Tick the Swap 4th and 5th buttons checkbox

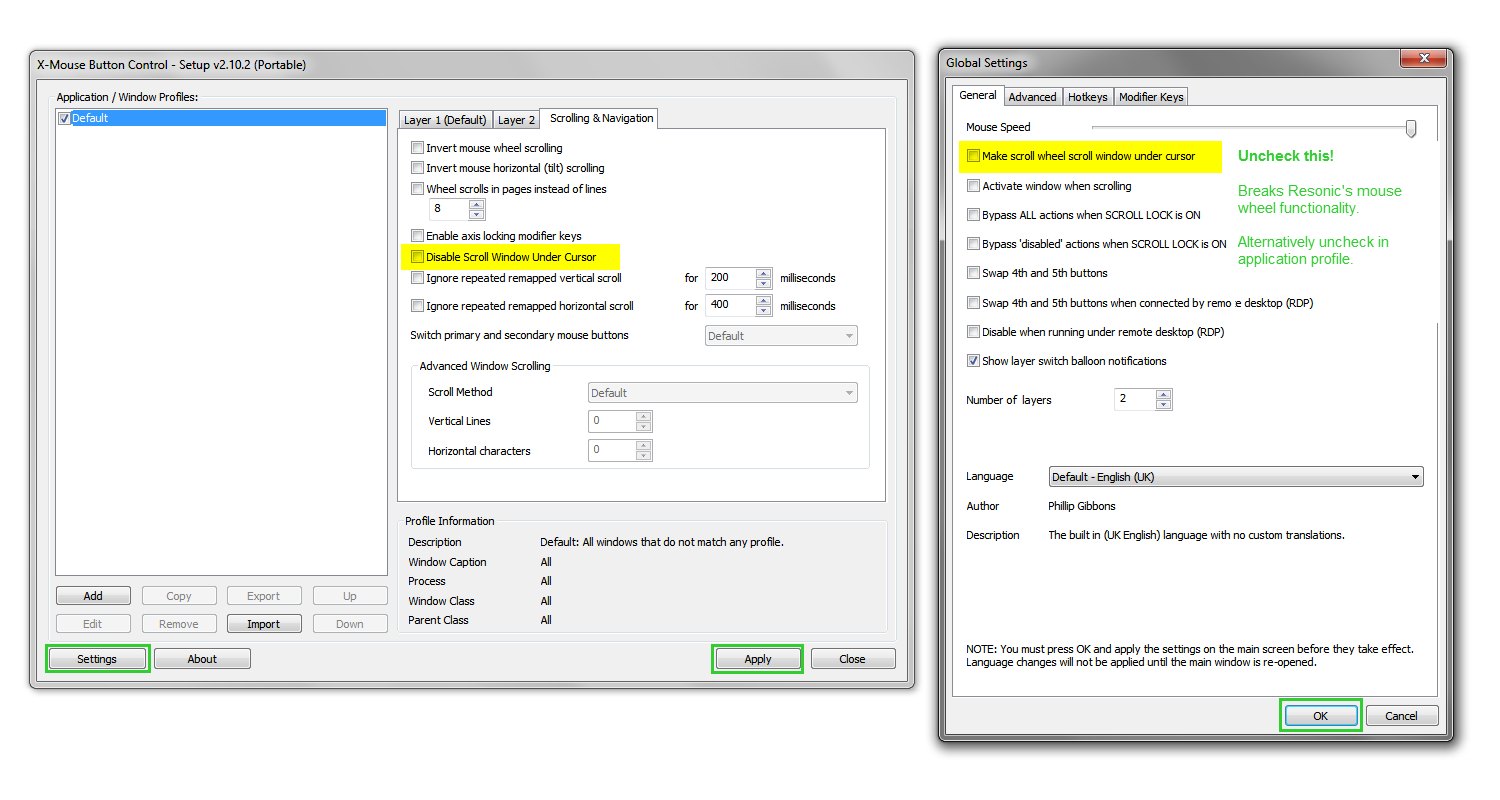(973, 273)
